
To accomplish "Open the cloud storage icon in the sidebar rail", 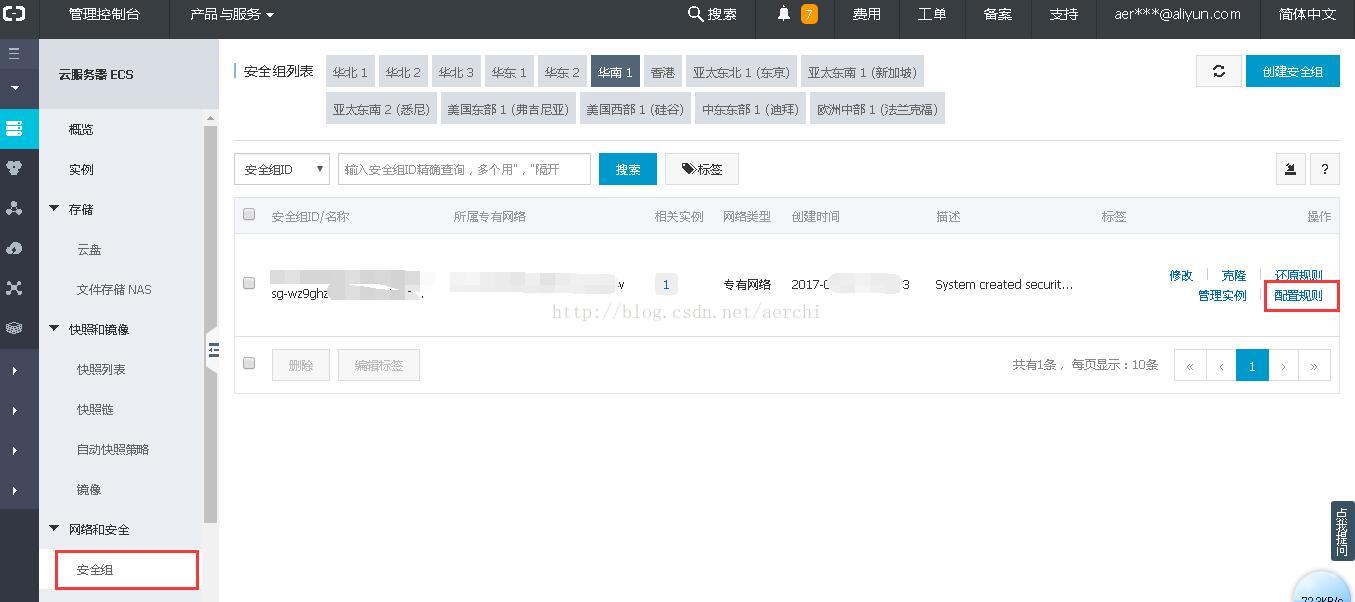I will coord(15,248).
